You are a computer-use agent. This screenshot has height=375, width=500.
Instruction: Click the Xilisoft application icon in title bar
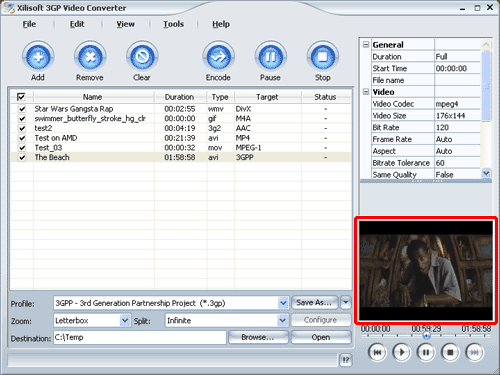click(x=9, y=8)
